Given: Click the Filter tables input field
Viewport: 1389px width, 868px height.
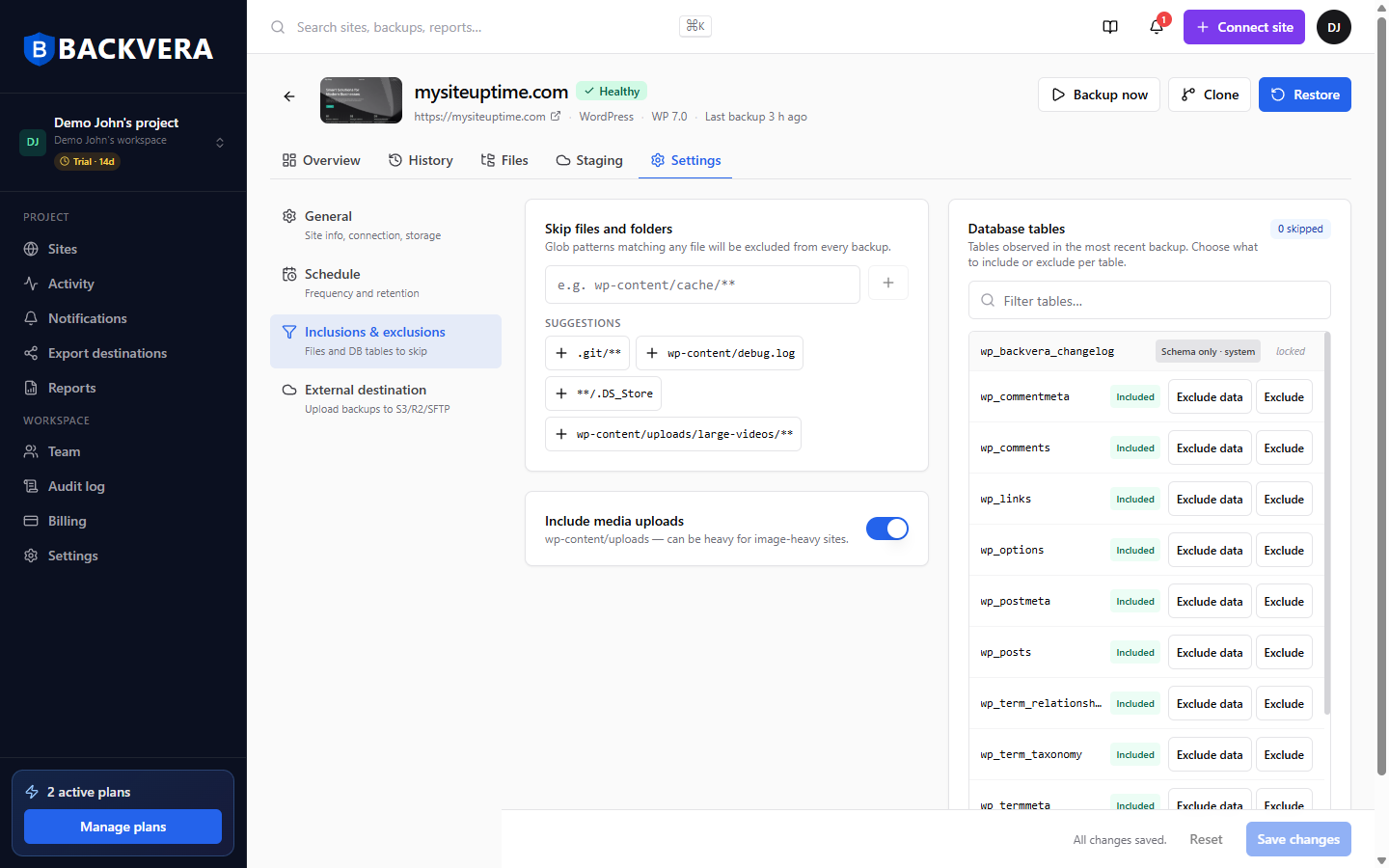Looking at the screenshot, I should tap(1150, 300).
